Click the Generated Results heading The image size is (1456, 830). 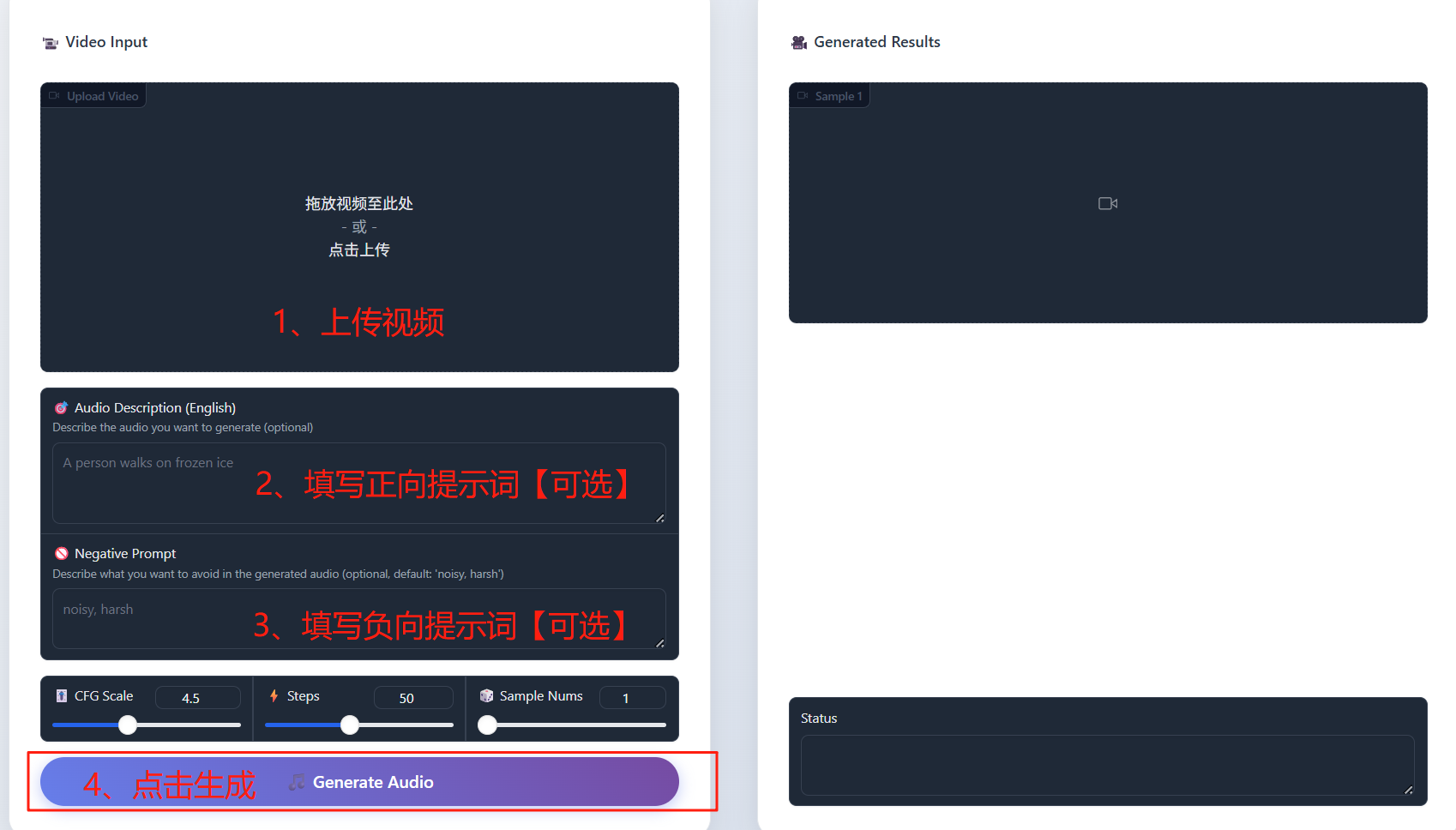(877, 42)
